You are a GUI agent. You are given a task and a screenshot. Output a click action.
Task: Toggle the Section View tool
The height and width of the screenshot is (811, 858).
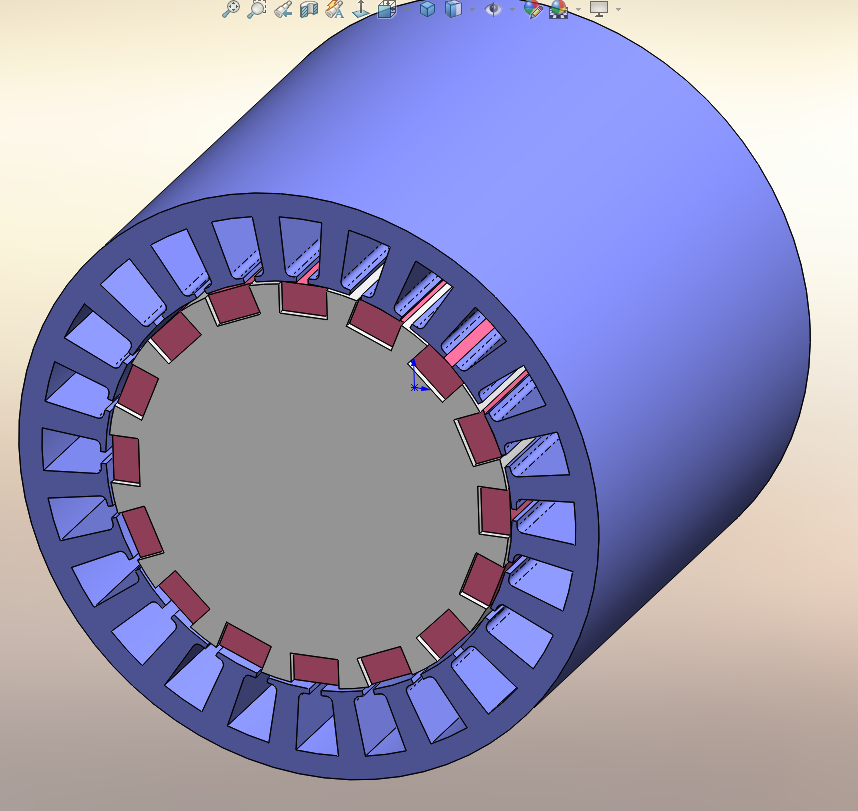click(308, 9)
